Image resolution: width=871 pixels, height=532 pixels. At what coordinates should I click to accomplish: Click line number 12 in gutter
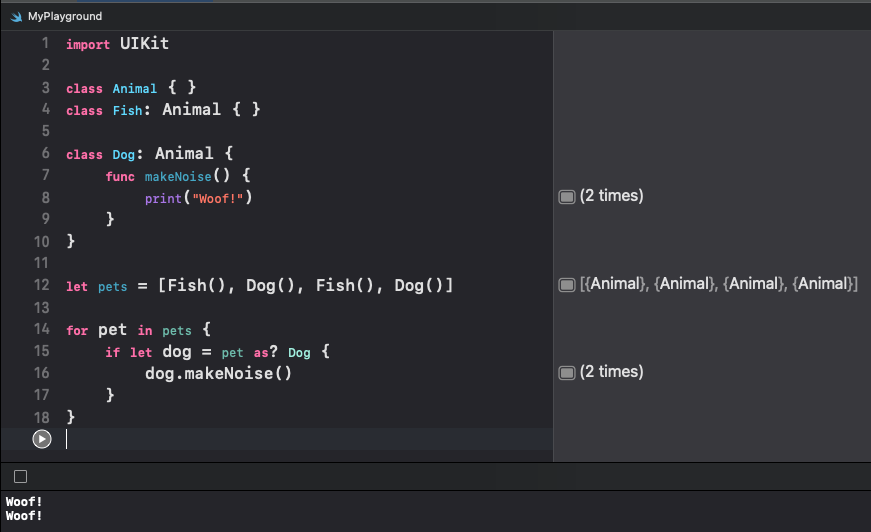click(x=42, y=285)
